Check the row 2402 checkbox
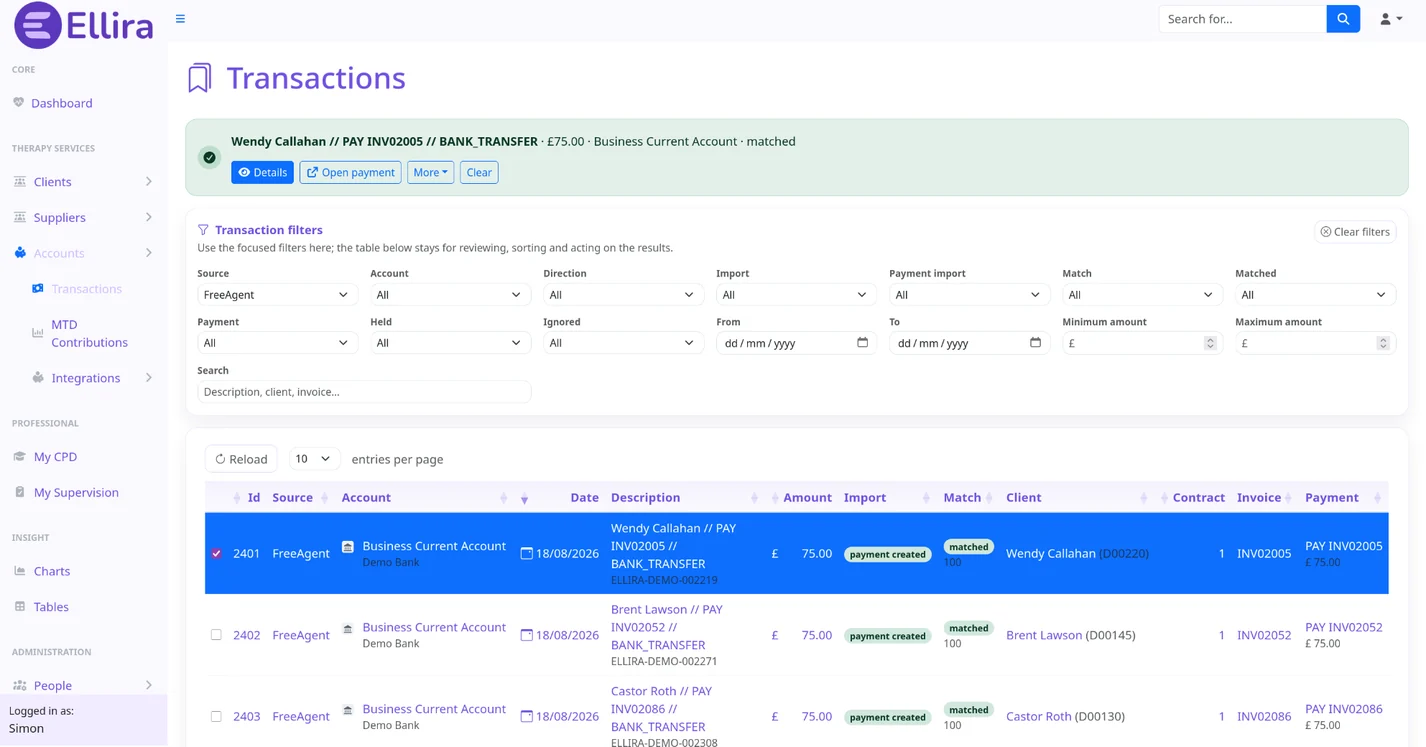 click(216, 635)
